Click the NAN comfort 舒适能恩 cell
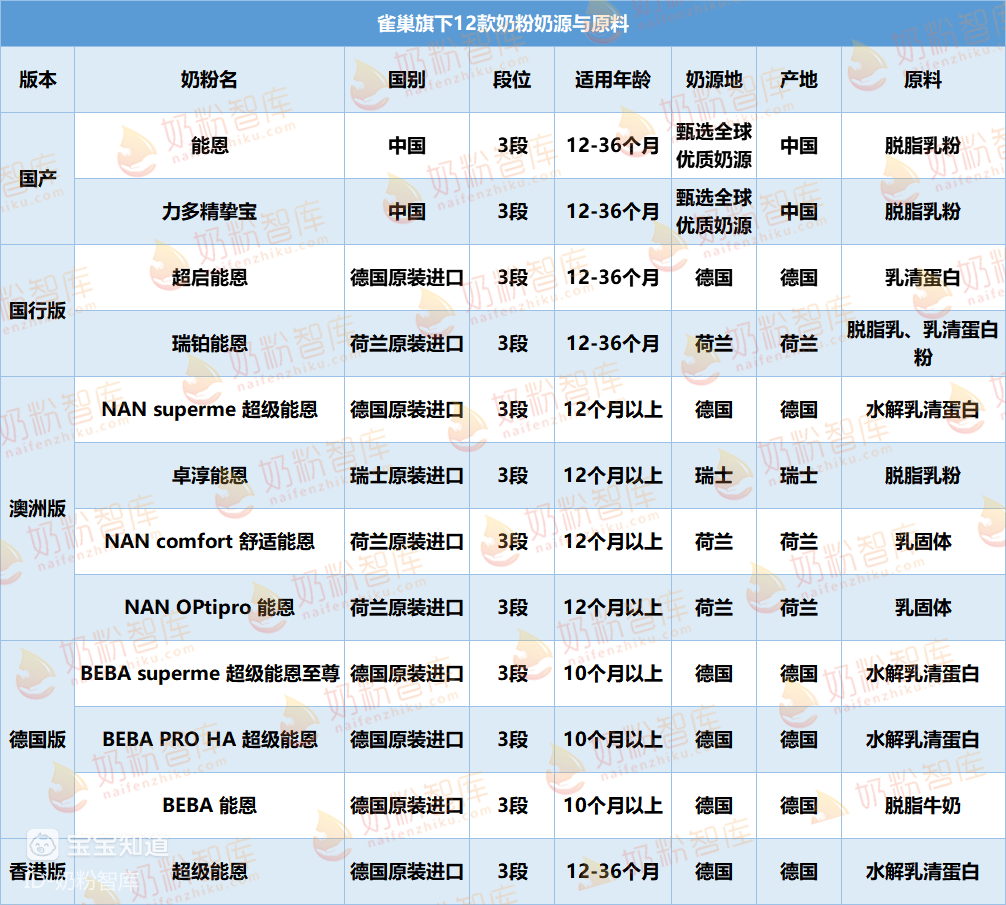1006x905 pixels. coord(209,542)
